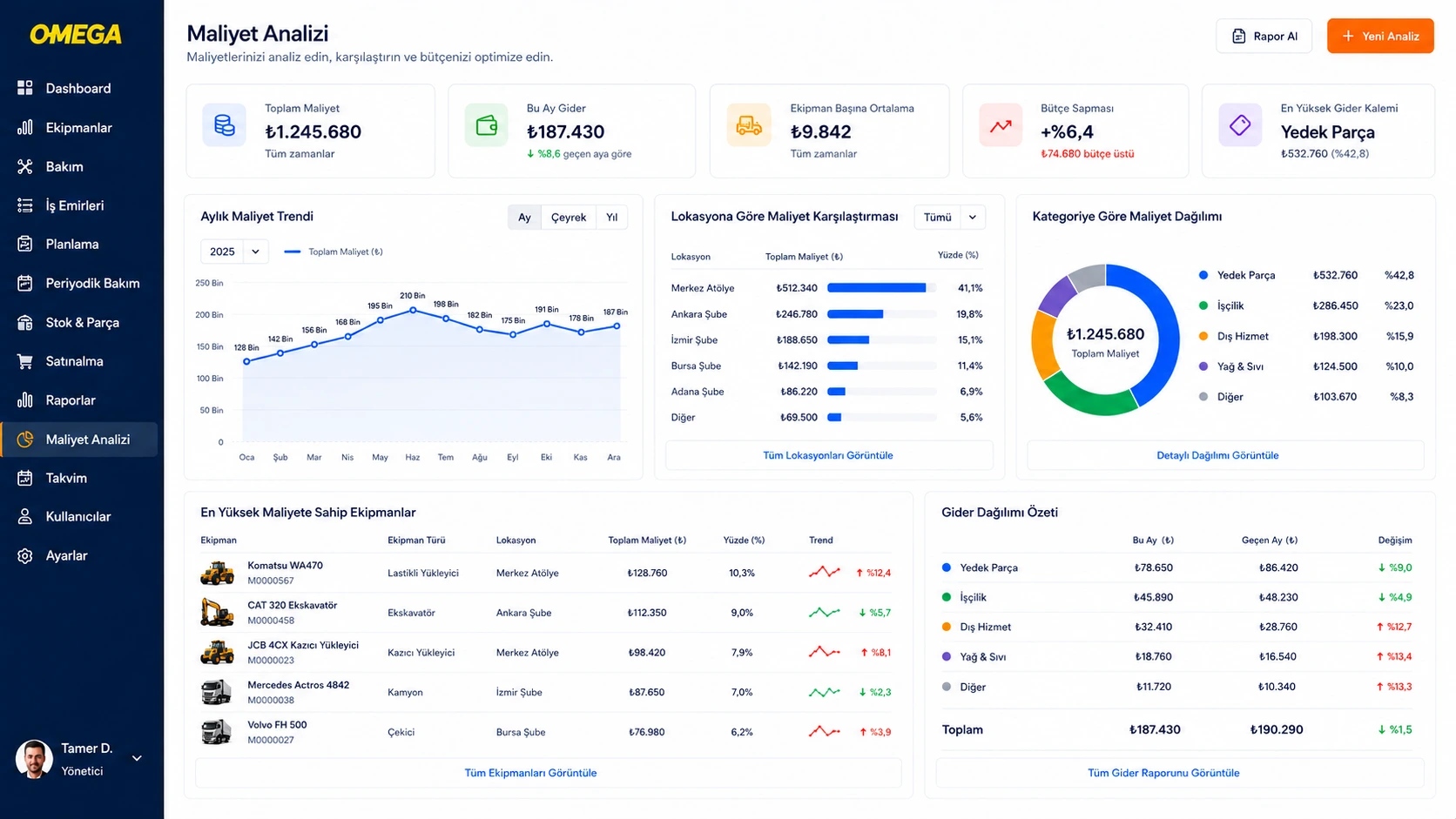Click the Bütçe Sapması trend icon

click(1001, 125)
